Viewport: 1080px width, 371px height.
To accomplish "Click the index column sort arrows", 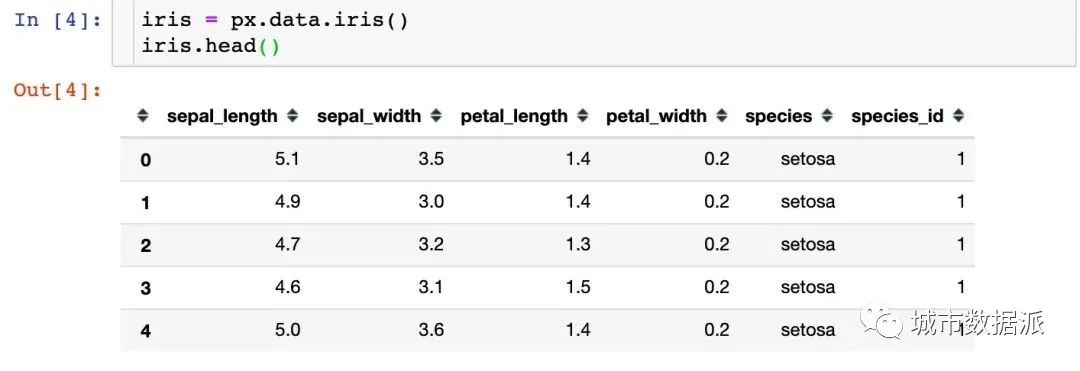I will coord(143,116).
